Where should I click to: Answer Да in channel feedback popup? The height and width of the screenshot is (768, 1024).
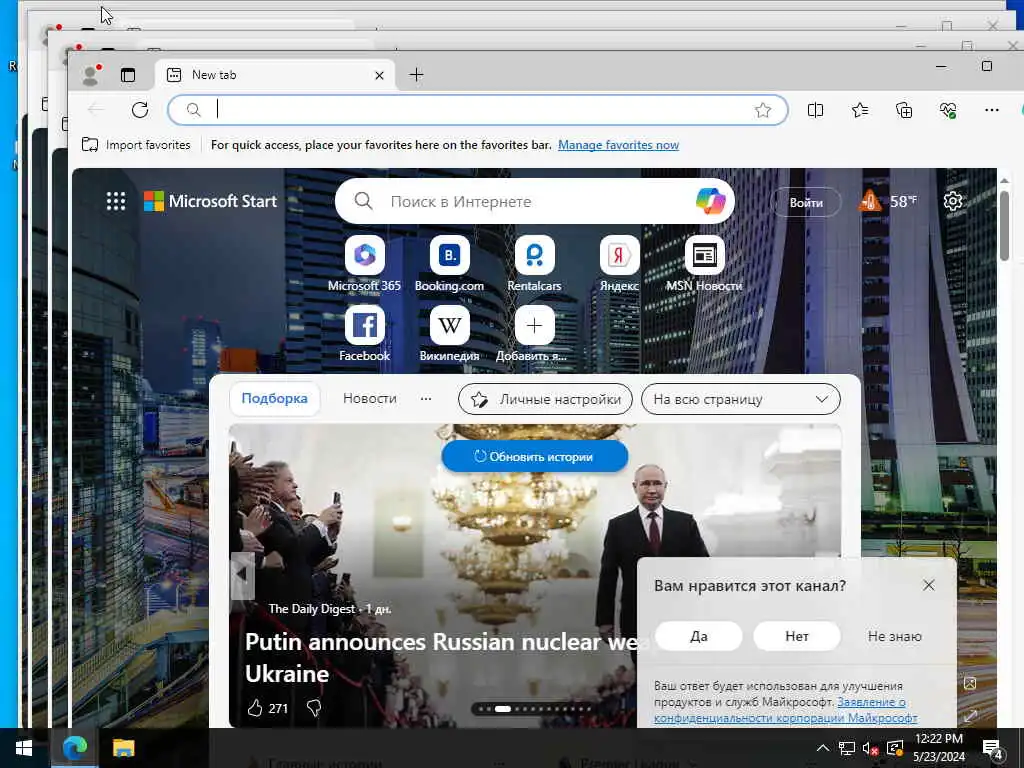pos(699,636)
